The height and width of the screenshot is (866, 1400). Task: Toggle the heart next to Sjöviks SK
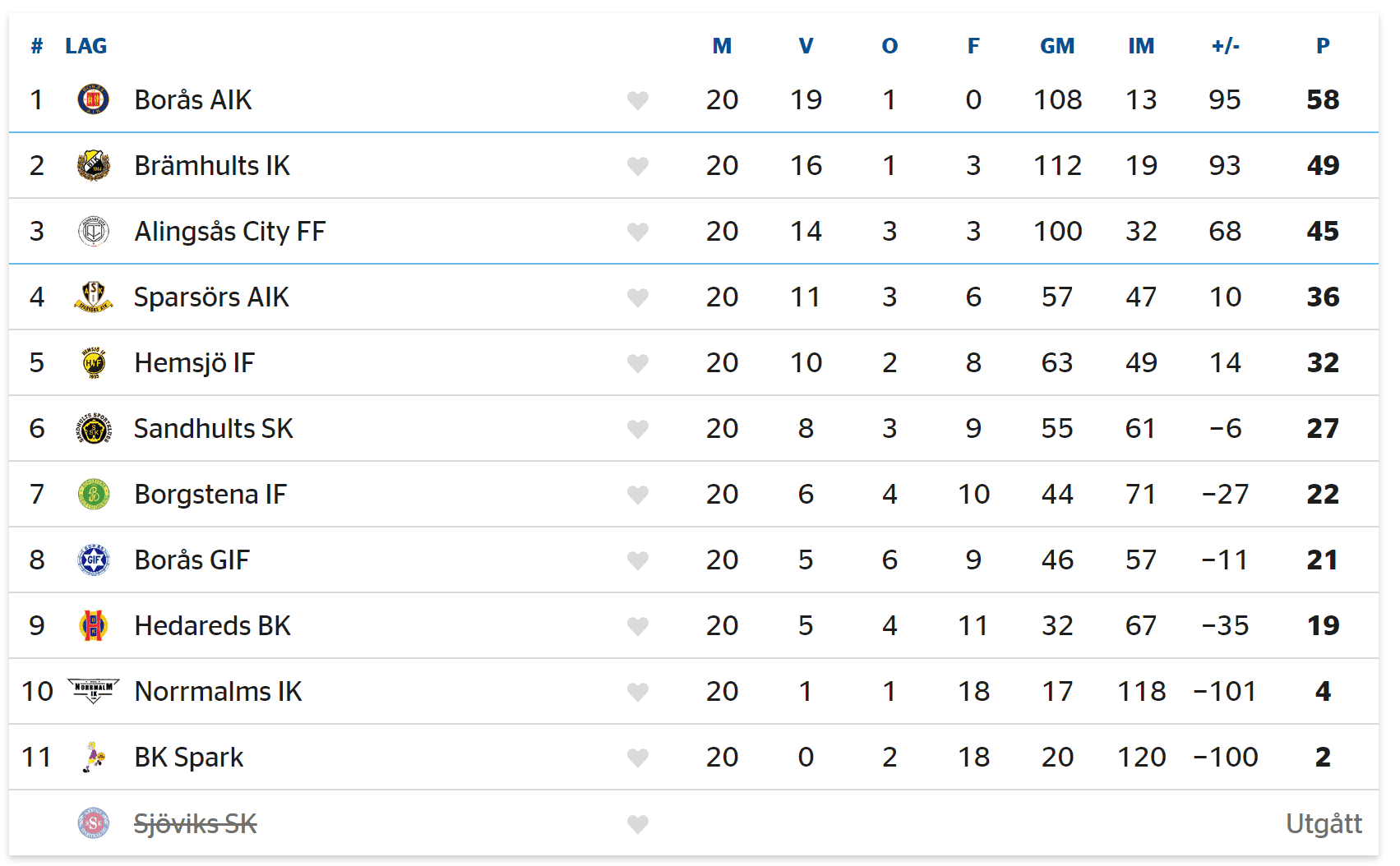tap(638, 824)
